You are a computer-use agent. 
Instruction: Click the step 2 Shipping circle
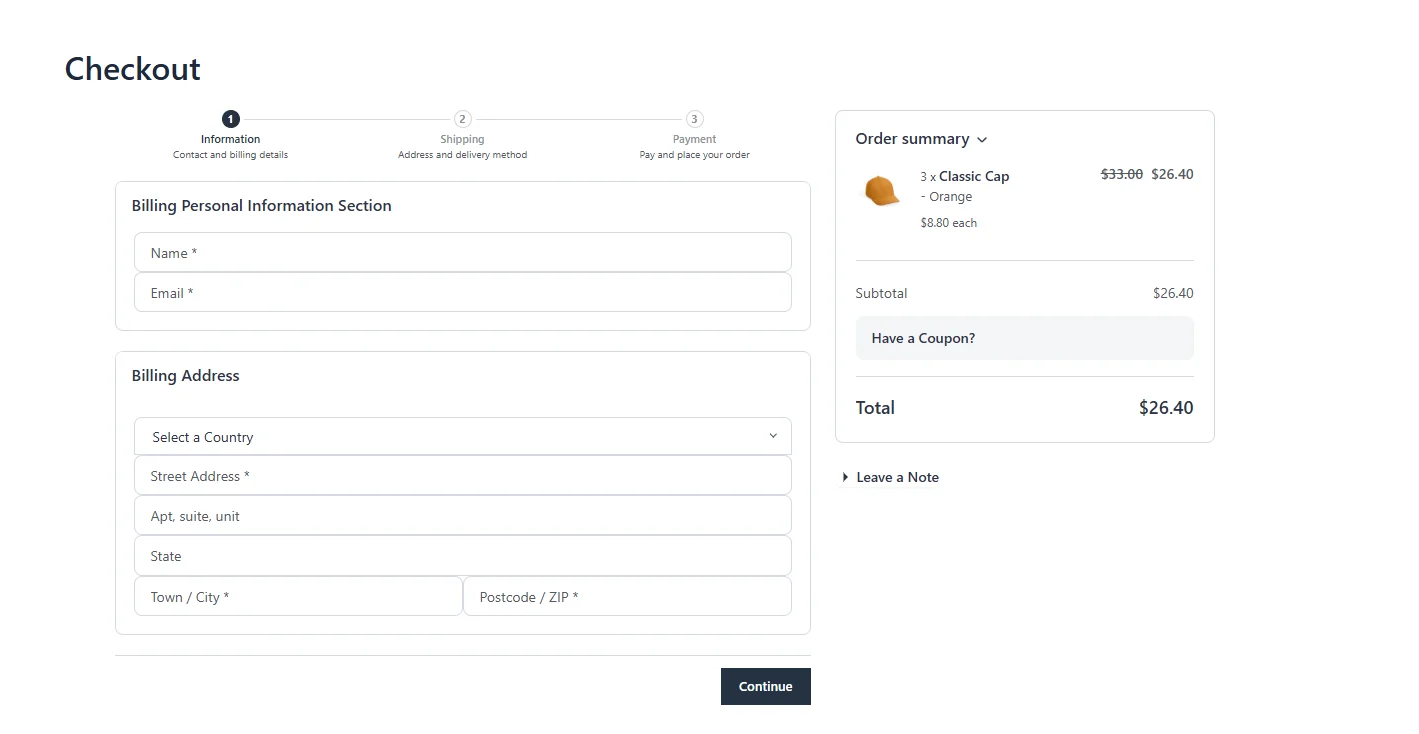pyautogui.click(x=462, y=119)
